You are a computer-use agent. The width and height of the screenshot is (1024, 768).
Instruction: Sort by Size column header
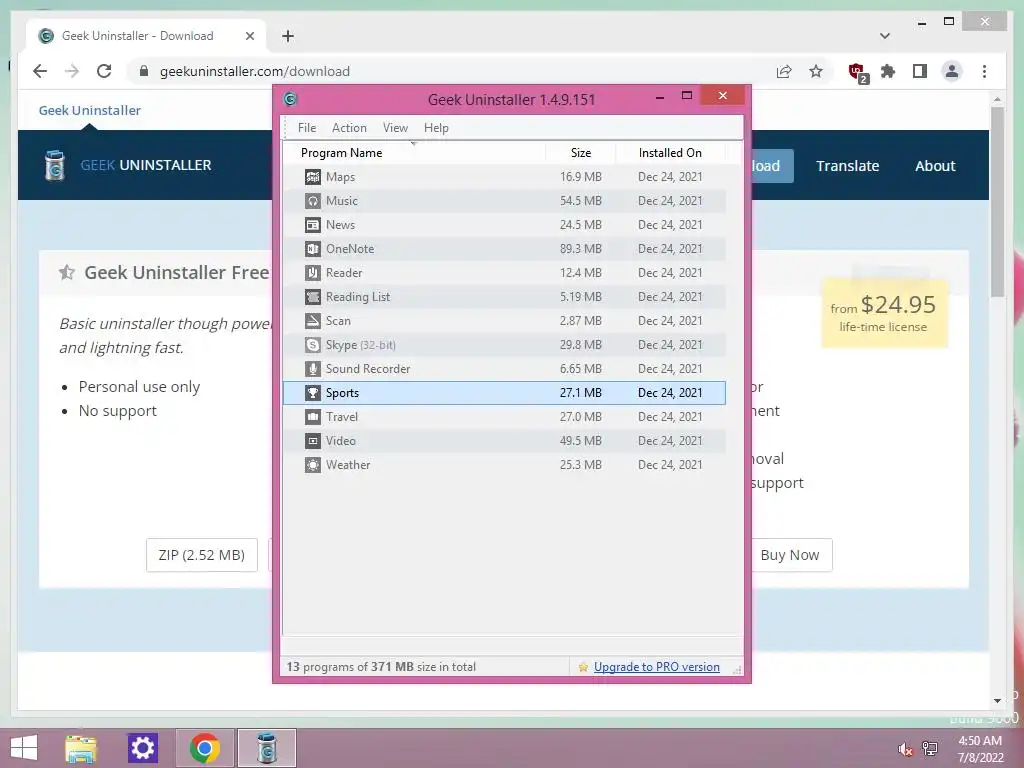tap(581, 153)
